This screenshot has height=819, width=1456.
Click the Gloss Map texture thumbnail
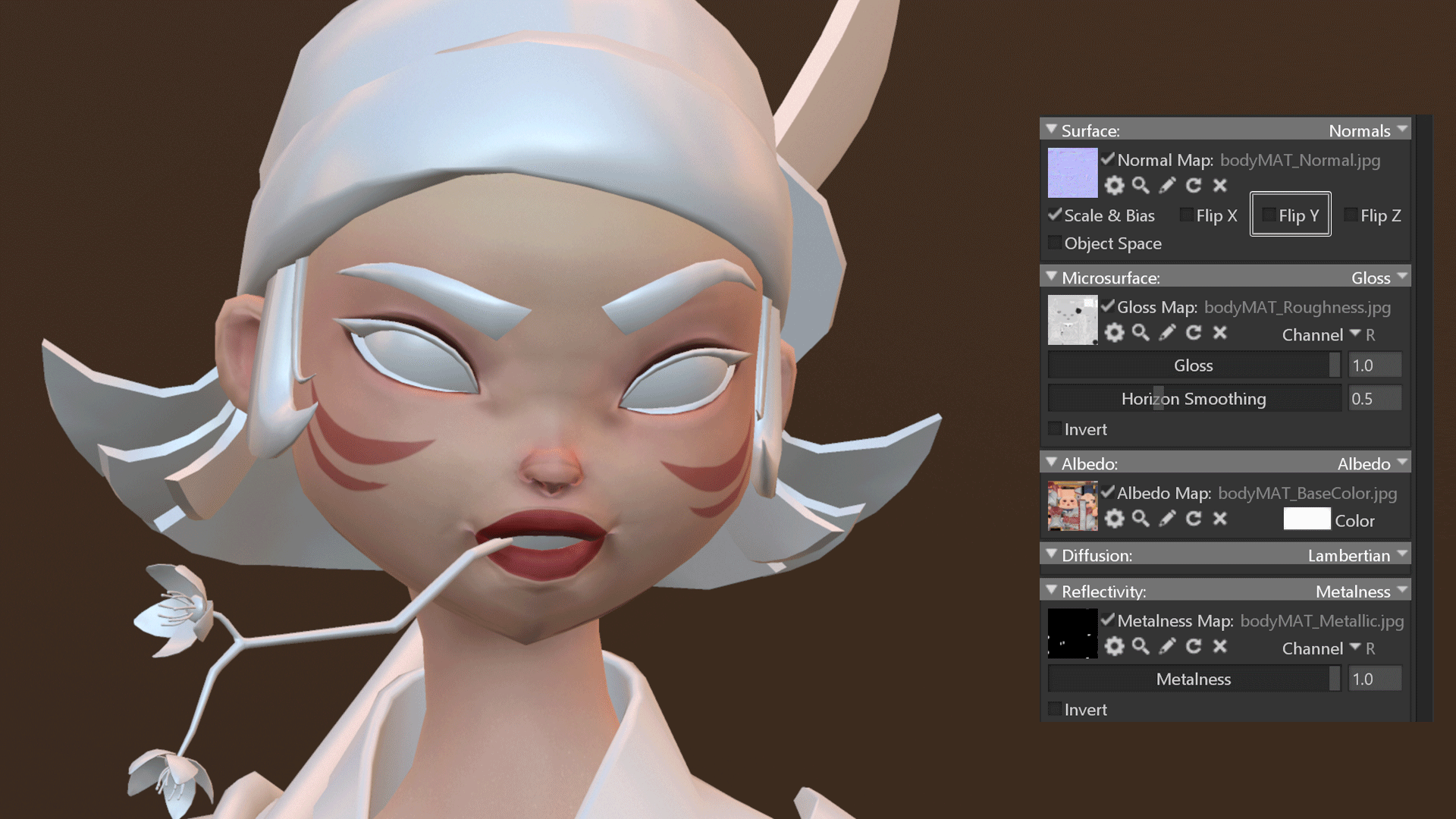1072,320
